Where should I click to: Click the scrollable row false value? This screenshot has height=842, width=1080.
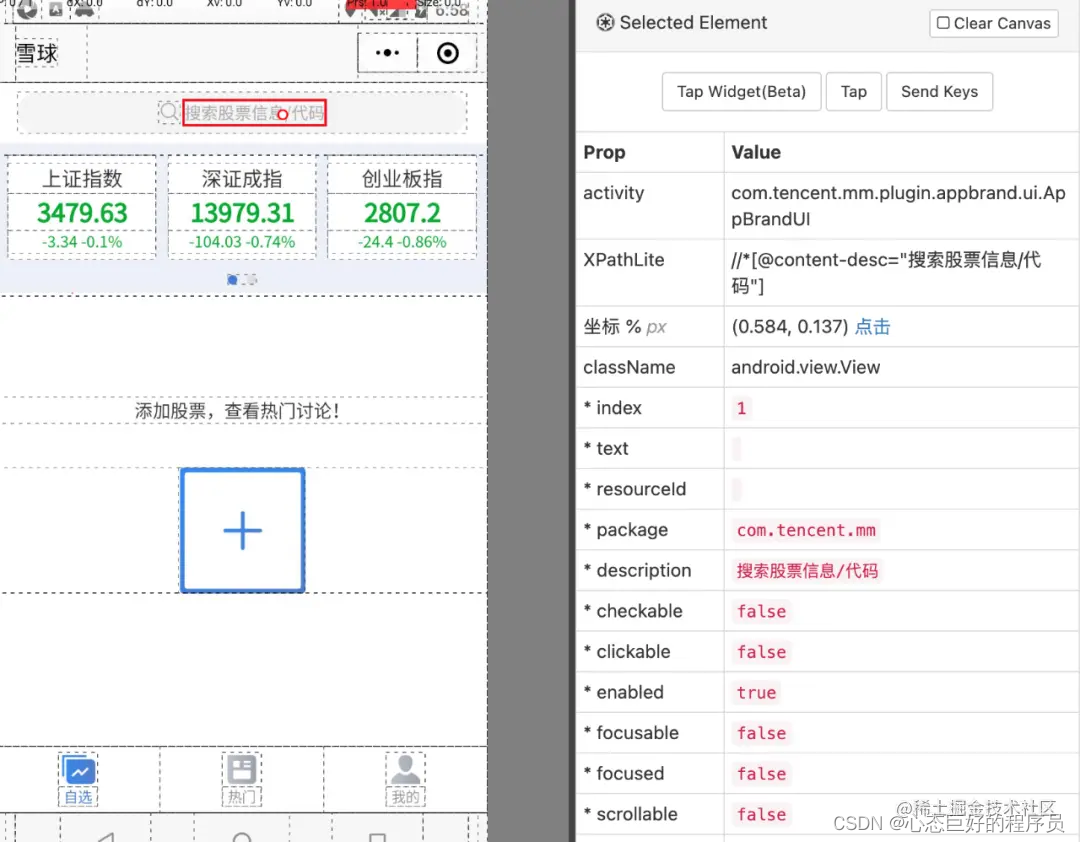coord(761,814)
